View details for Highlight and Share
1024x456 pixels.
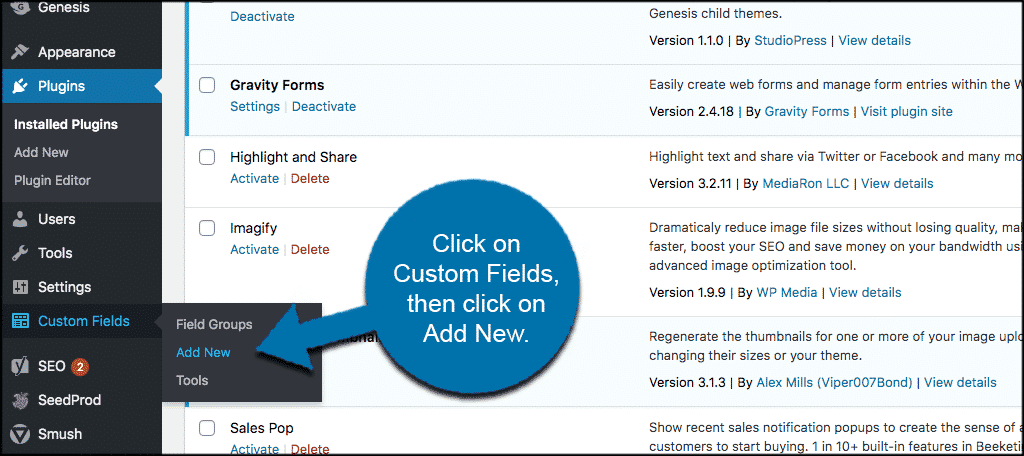pos(897,184)
